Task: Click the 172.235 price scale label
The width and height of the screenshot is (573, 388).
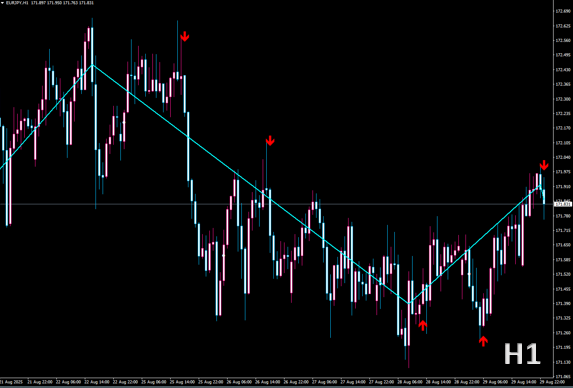Action: coord(563,114)
